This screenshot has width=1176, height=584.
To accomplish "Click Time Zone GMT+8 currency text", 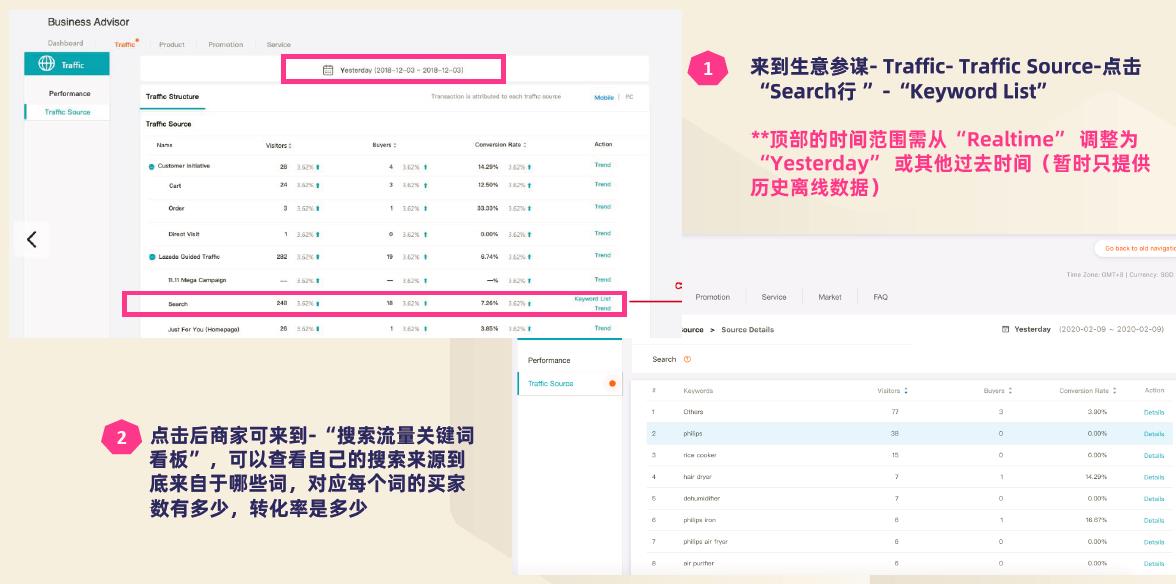I will (1120, 275).
